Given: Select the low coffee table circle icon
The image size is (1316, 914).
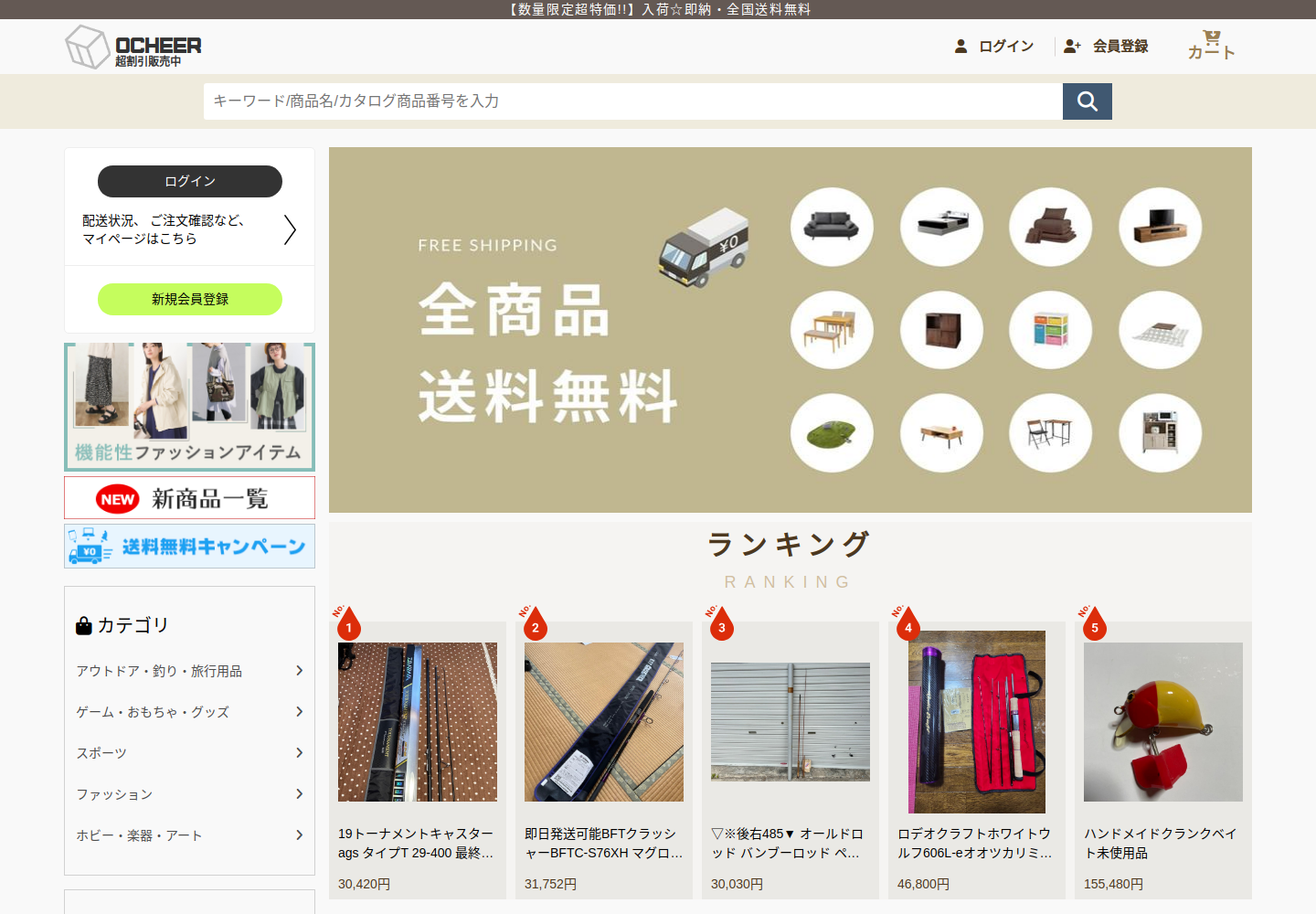Looking at the screenshot, I should click(x=941, y=433).
